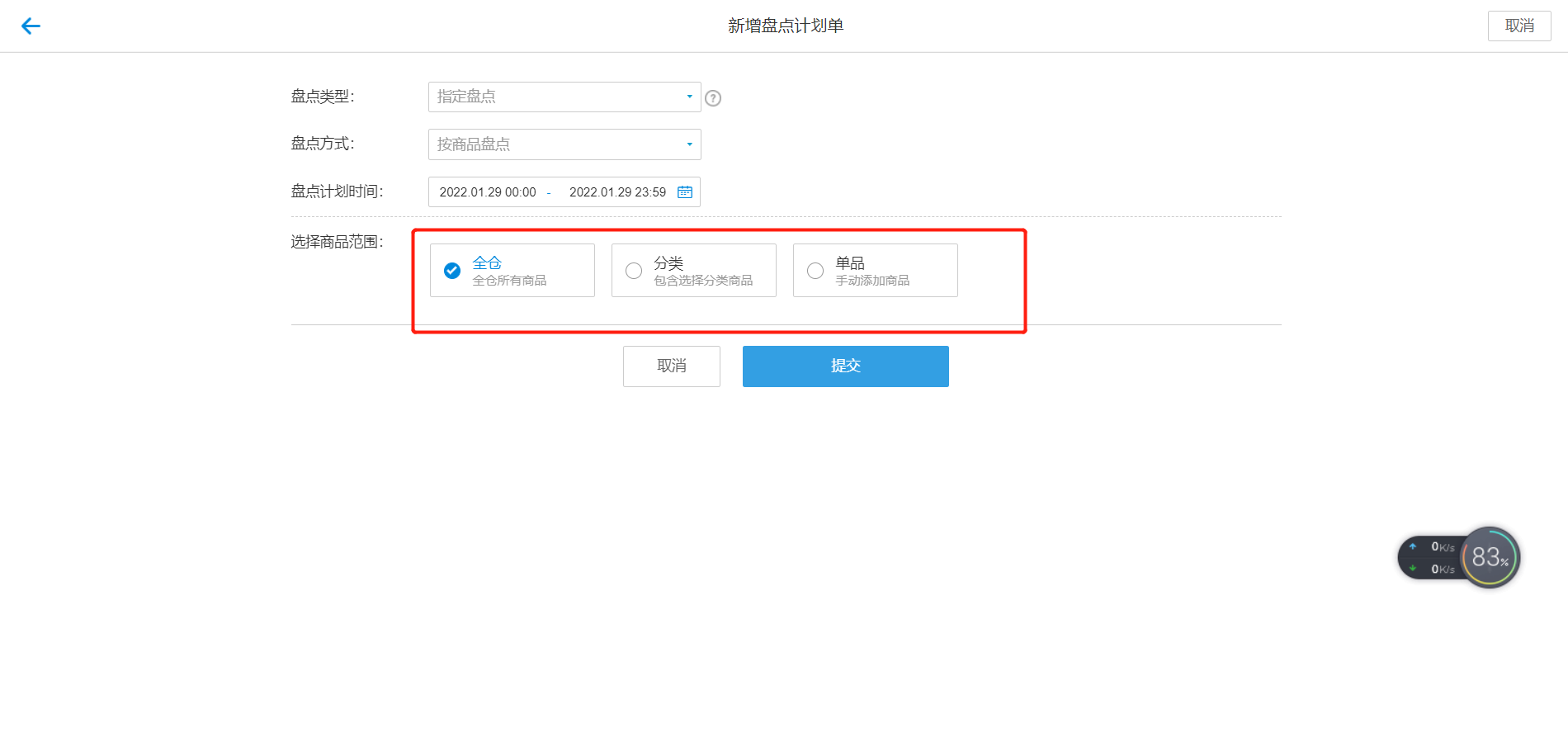Click the upload speed arrow in floating widget

[1413, 546]
